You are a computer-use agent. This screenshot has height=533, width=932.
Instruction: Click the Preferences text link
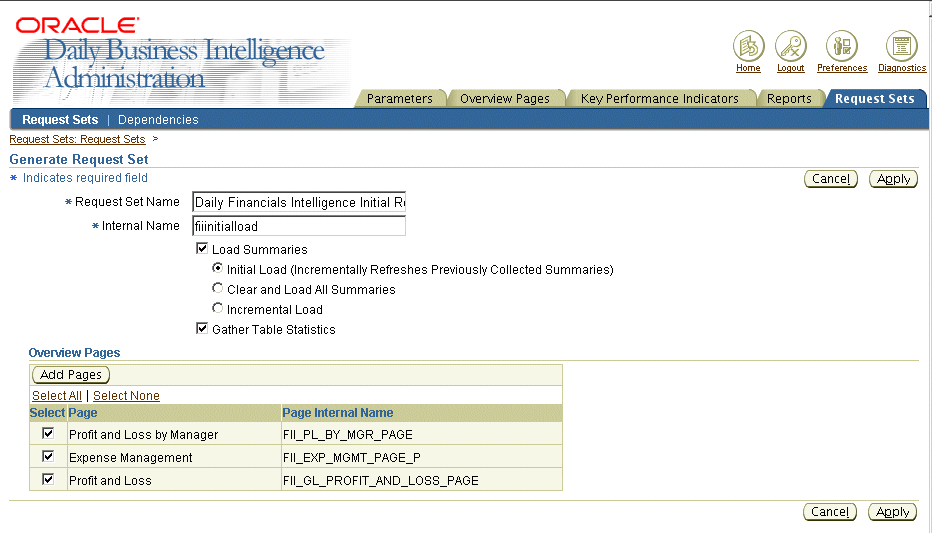842,68
